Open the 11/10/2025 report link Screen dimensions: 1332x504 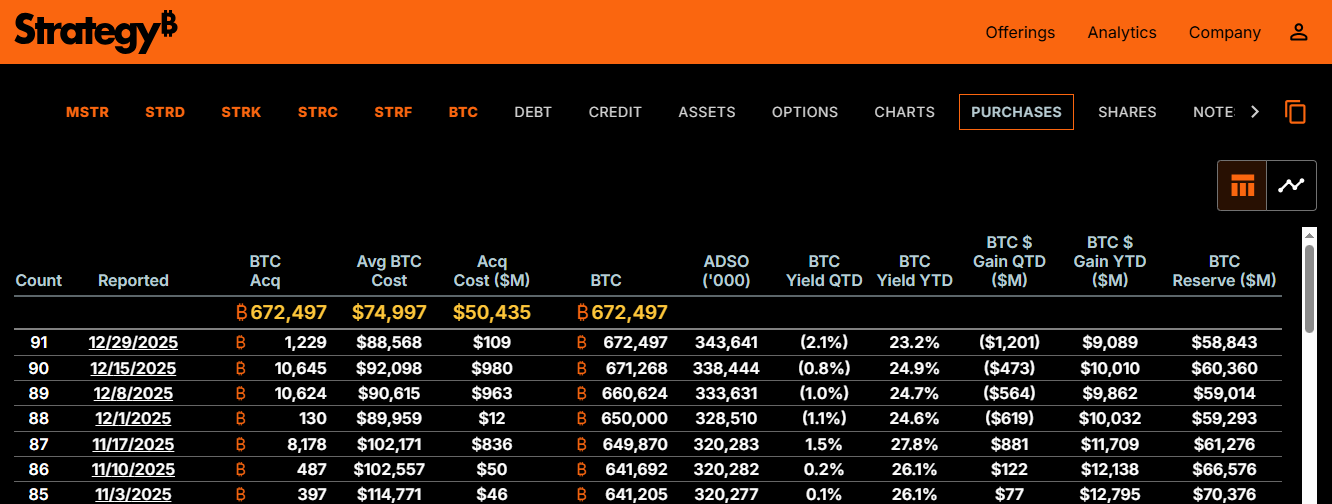(133, 469)
